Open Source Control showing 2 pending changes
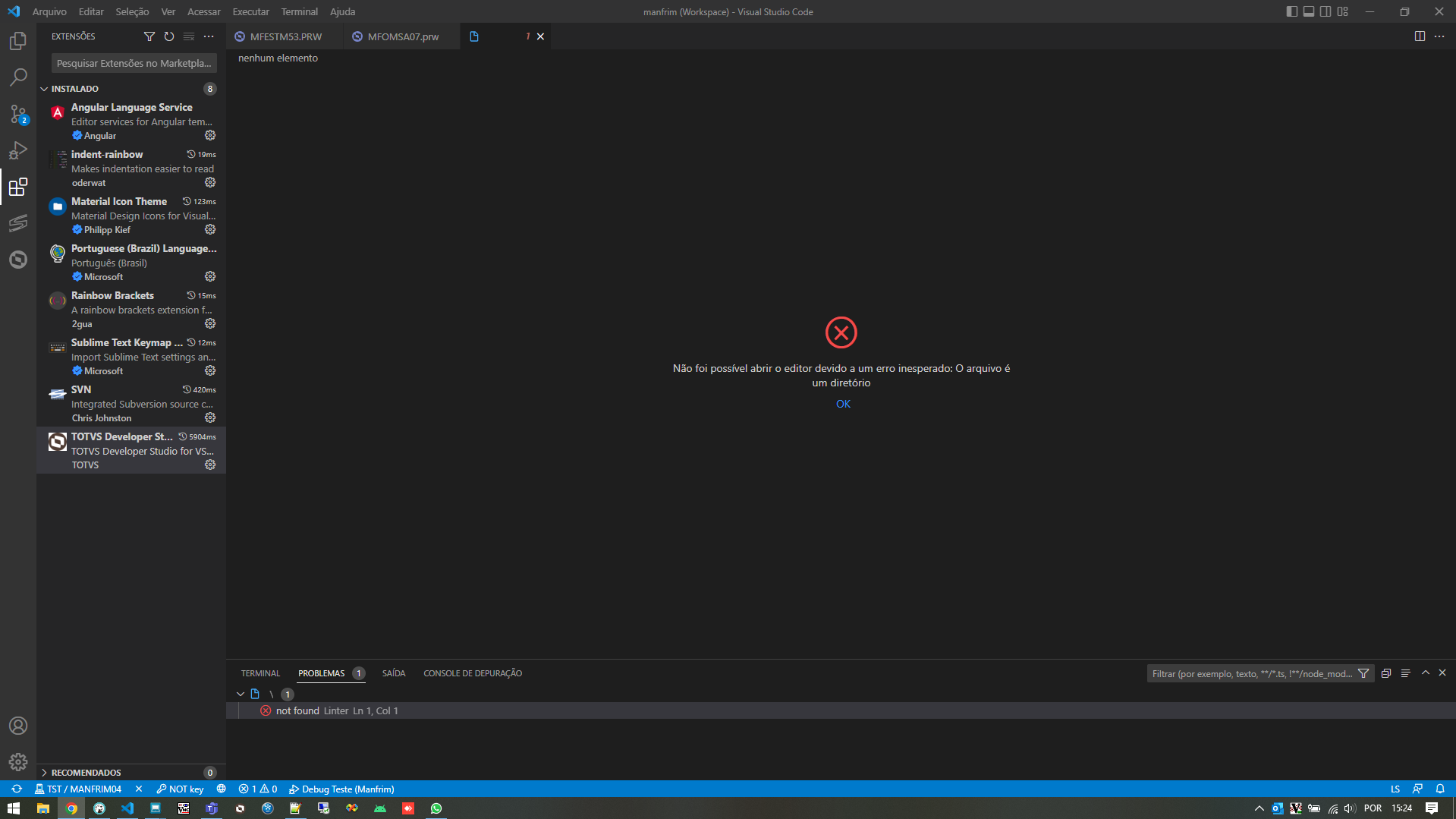1456x819 pixels. click(x=18, y=113)
